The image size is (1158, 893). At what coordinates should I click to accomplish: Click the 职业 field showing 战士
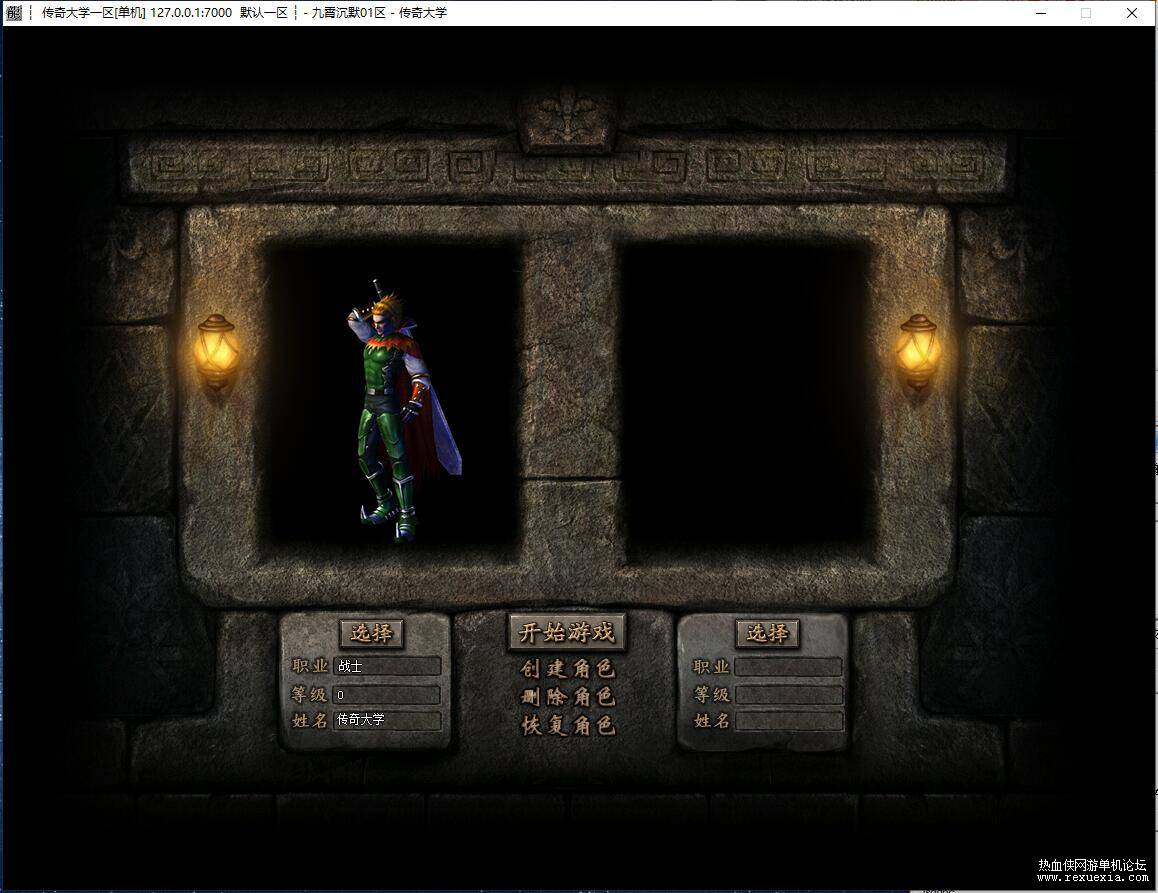pyautogui.click(x=387, y=666)
